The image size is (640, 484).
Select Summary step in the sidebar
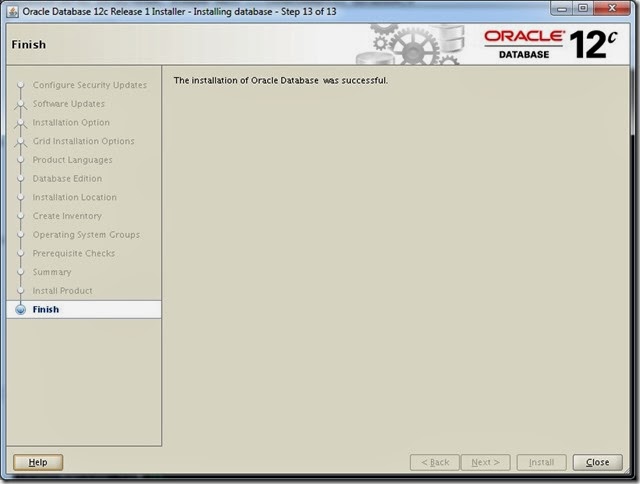(x=52, y=272)
